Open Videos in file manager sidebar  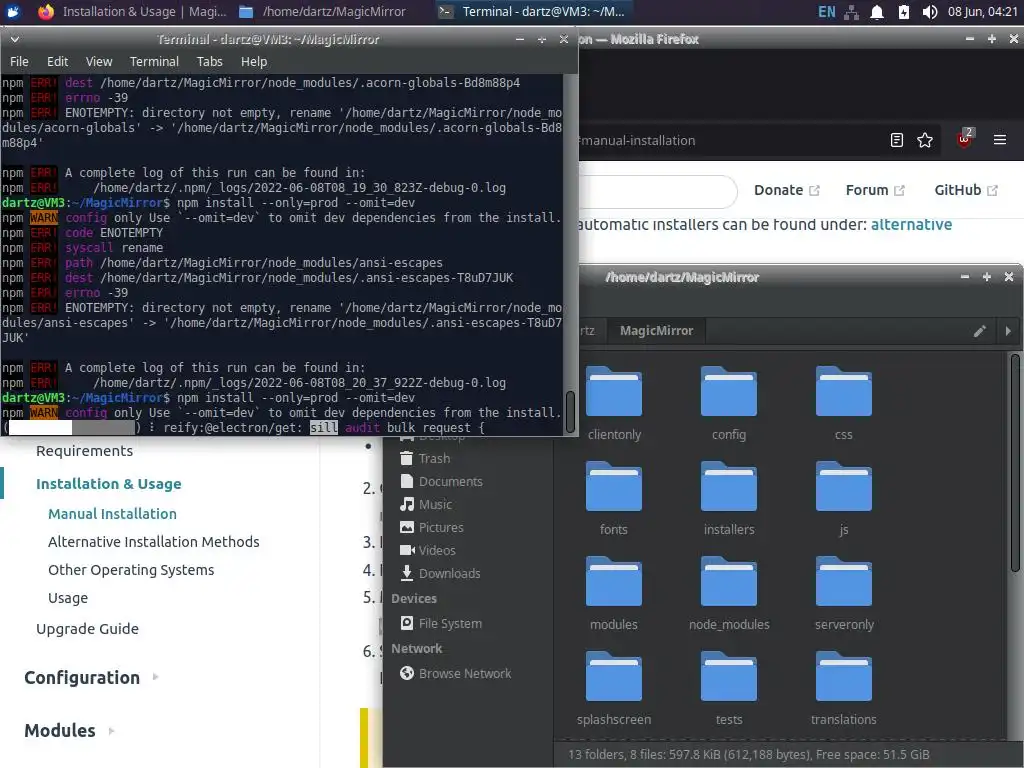(x=428, y=550)
